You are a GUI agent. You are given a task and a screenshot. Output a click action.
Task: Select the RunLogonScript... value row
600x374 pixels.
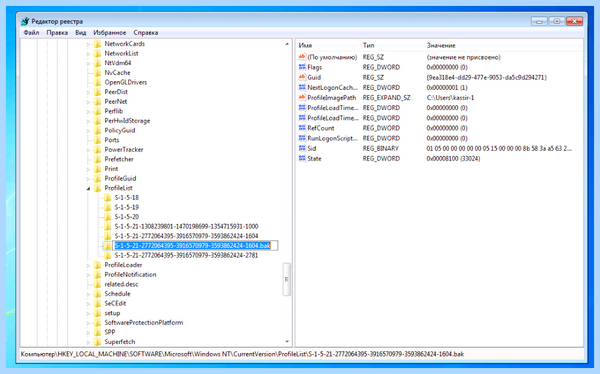coord(440,138)
